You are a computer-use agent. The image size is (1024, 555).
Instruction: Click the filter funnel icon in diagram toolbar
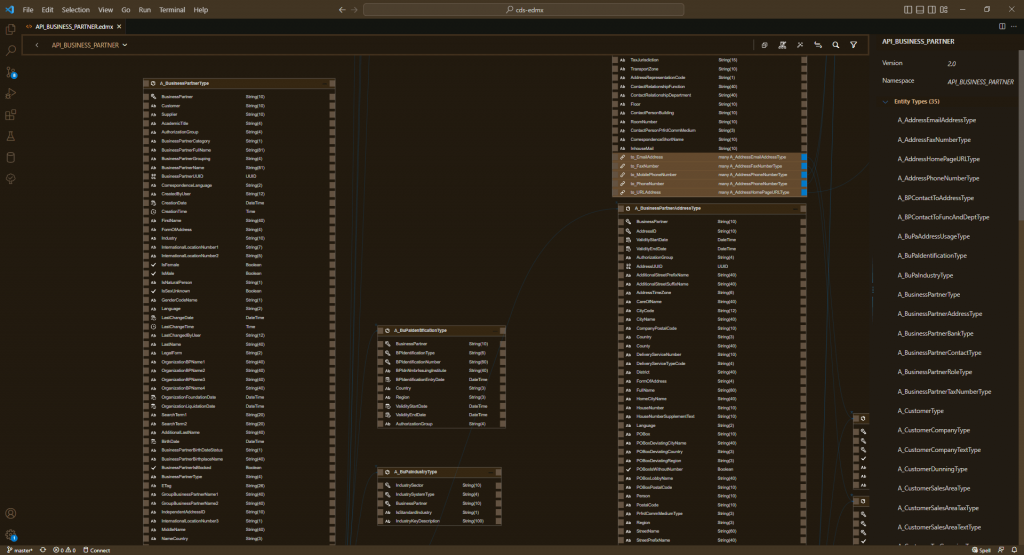854,45
